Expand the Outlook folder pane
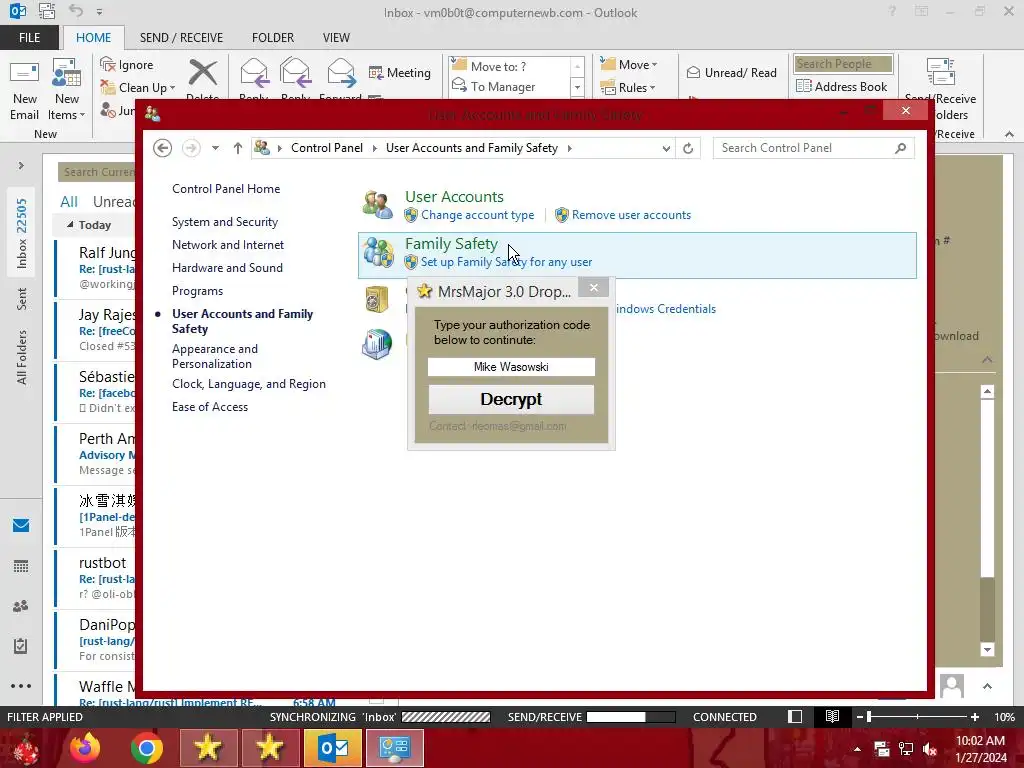1024x768 pixels. tap(21, 166)
